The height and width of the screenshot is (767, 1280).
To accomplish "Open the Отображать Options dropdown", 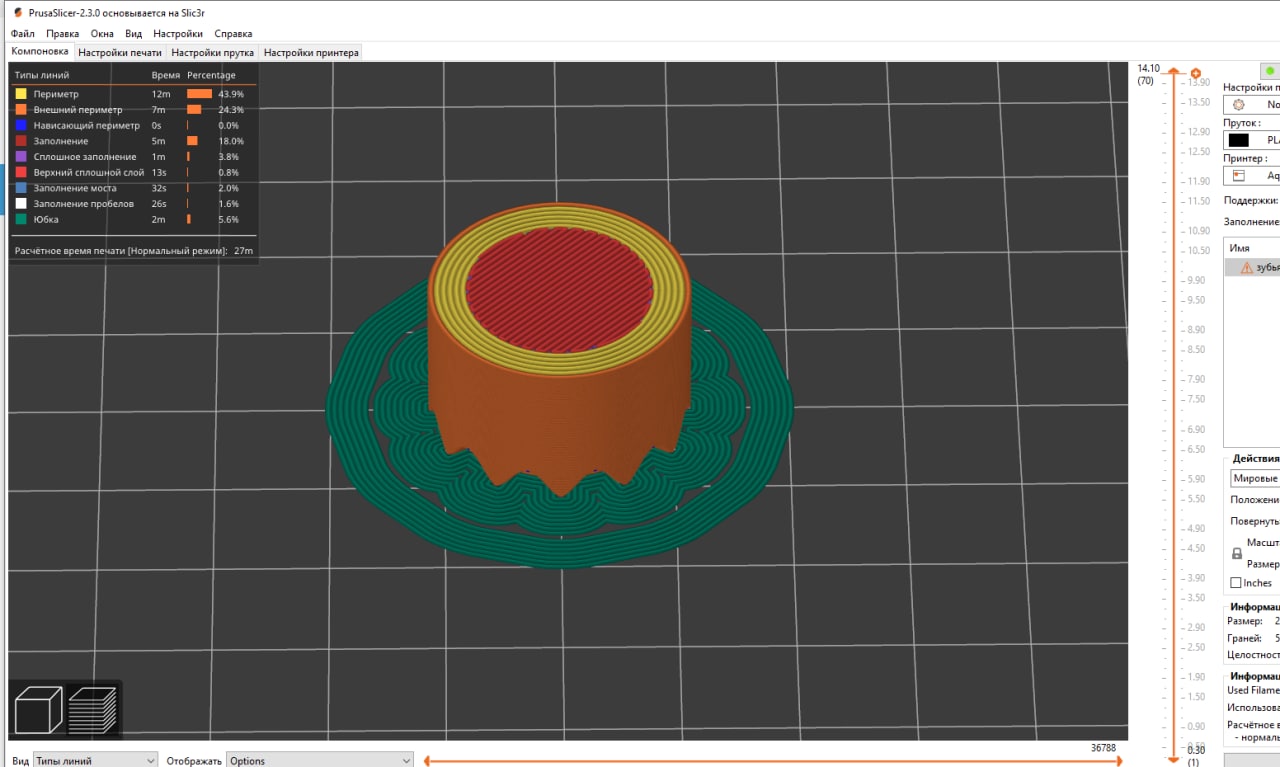I will pyautogui.click(x=320, y=760).
